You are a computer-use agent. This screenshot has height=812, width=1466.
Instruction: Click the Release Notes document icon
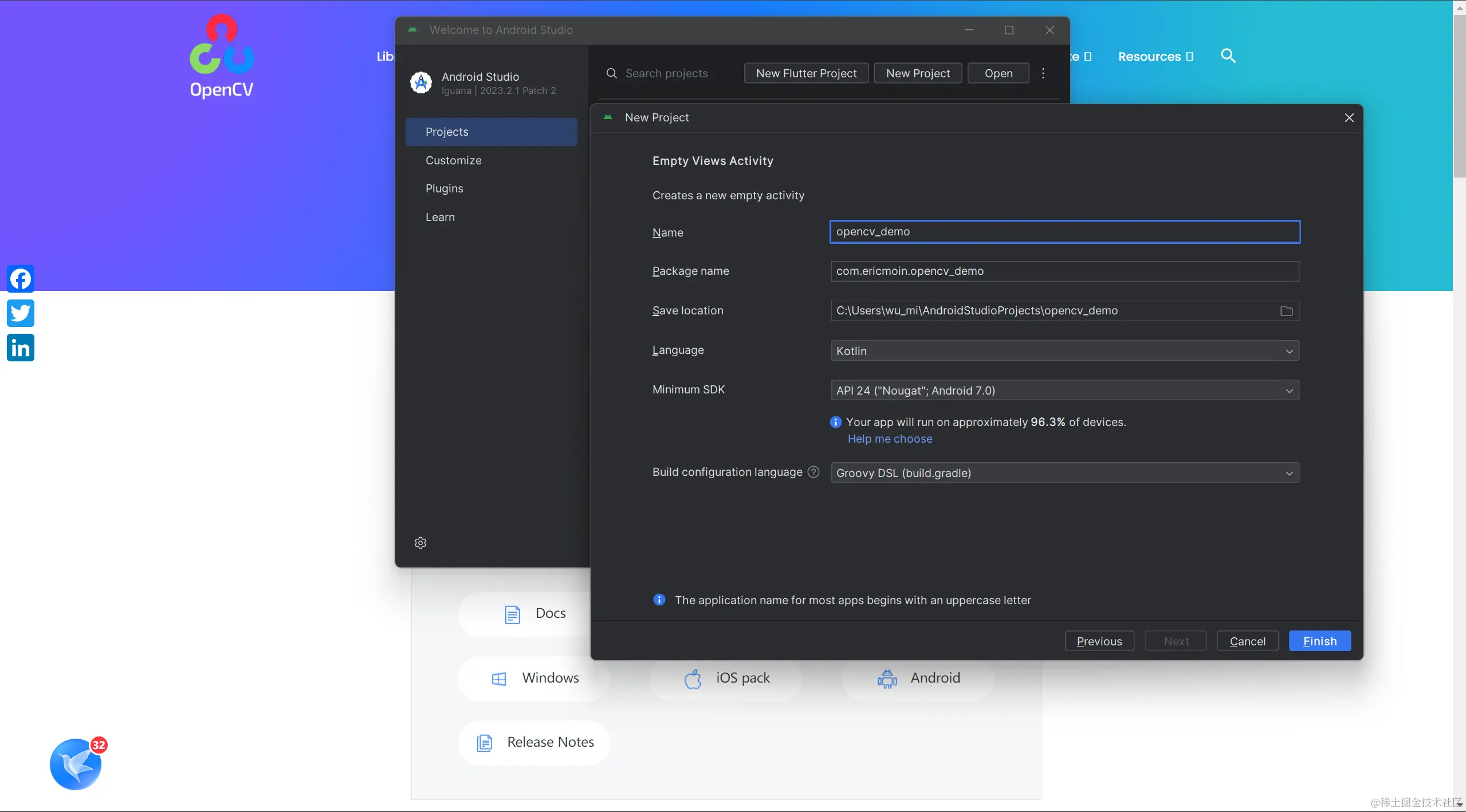(x=485, y=743)
